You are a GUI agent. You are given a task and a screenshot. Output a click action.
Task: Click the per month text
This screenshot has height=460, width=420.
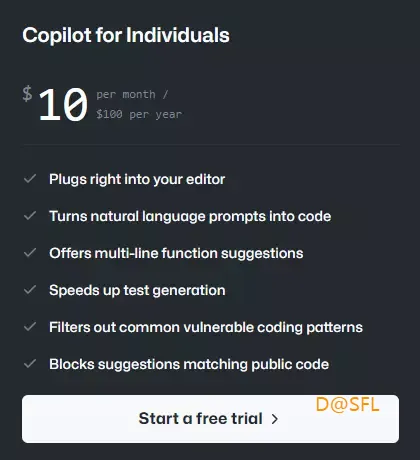[x=132, y=95]
